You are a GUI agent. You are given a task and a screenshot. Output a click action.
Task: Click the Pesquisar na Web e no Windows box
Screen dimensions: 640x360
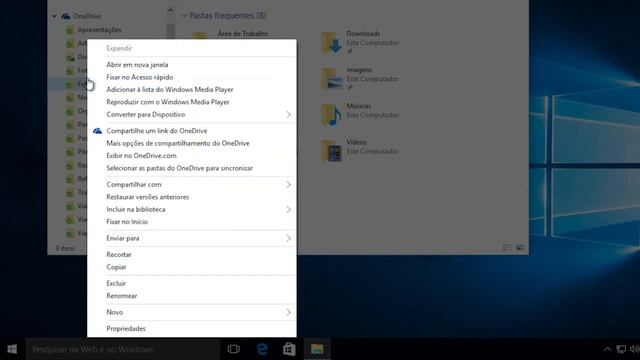click(x=123, y=349)
